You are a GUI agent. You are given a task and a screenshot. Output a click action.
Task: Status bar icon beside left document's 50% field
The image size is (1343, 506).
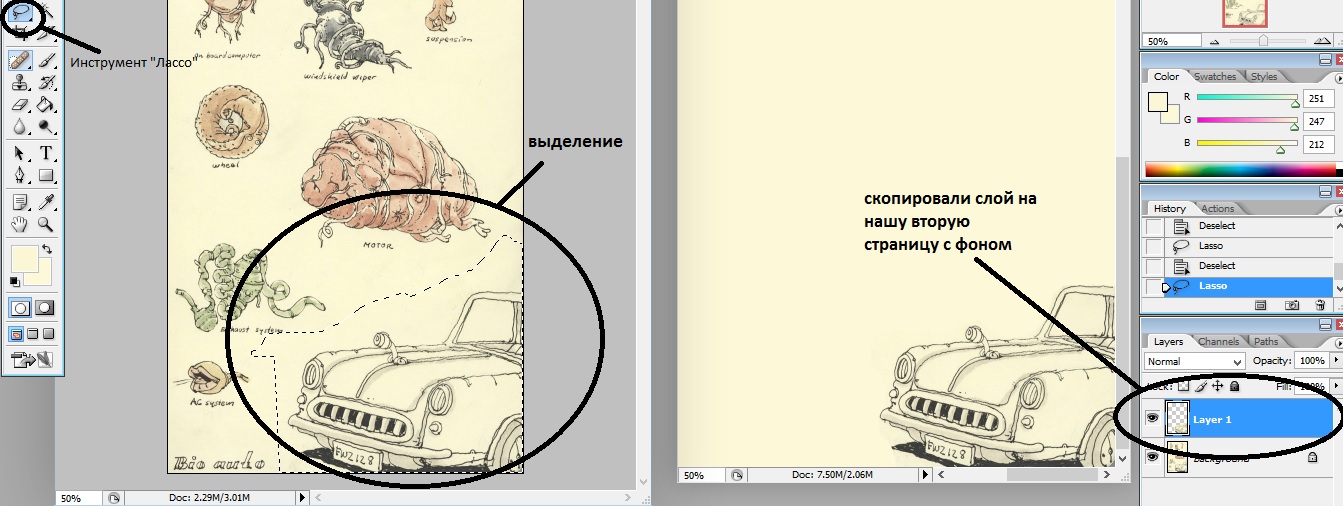tap(113, 497)
